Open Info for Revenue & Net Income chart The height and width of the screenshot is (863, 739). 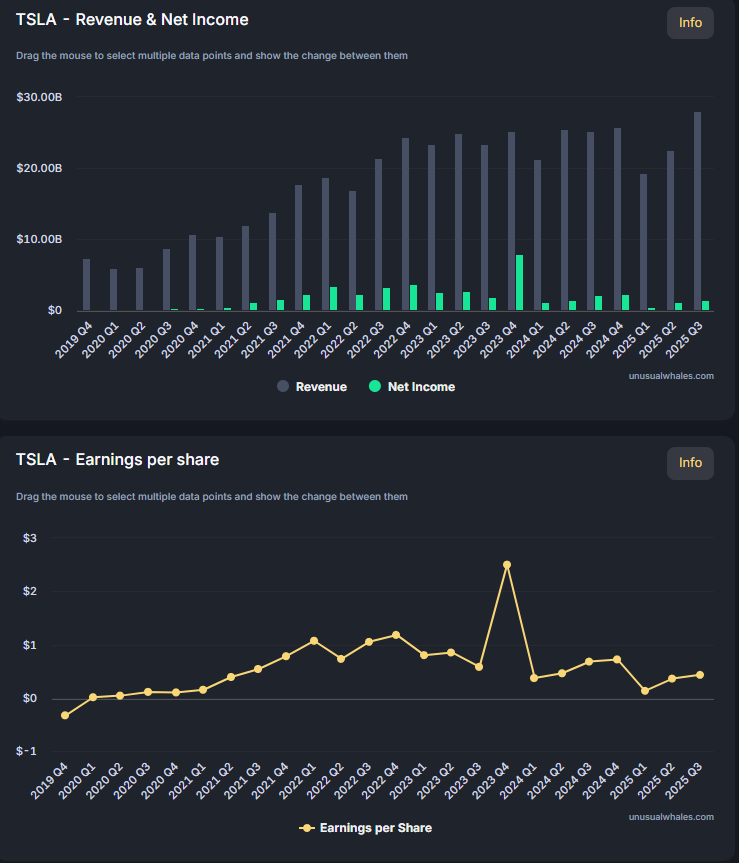[x=690, y=23]
